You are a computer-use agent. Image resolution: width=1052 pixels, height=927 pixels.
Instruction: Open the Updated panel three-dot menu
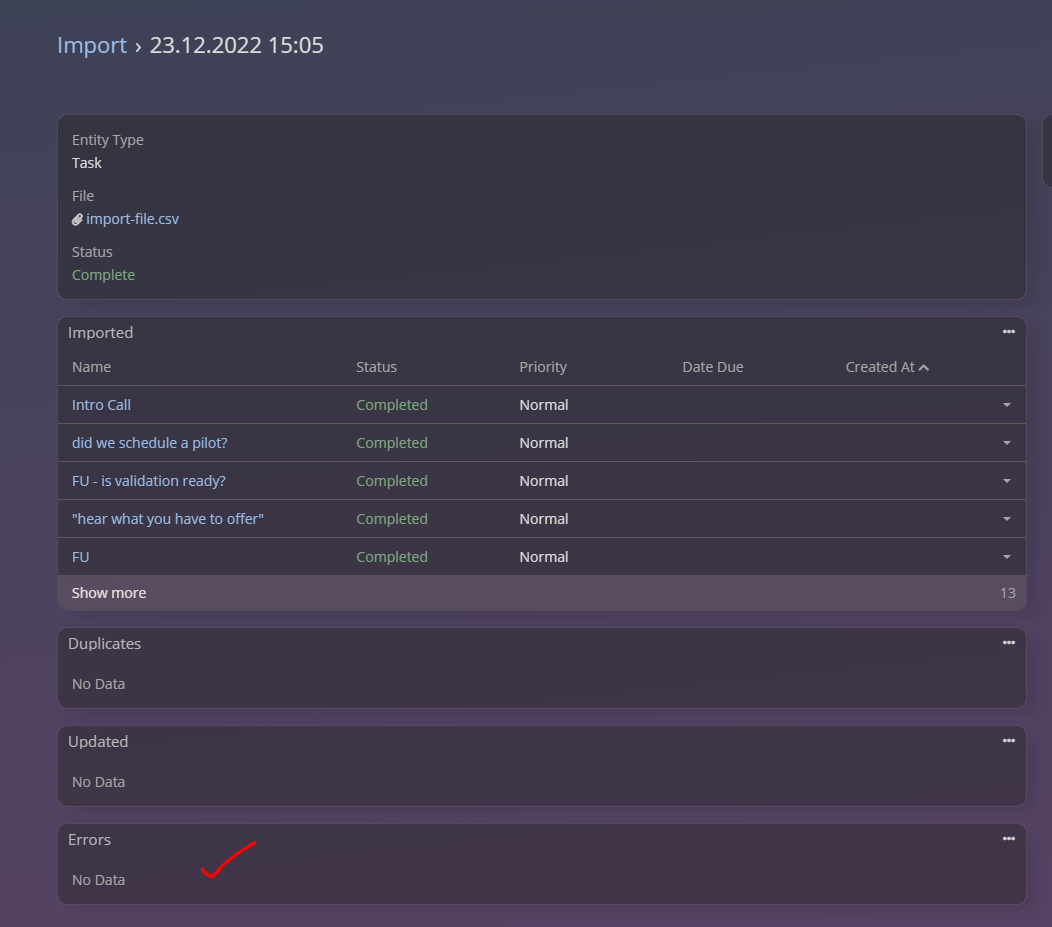1008,741
